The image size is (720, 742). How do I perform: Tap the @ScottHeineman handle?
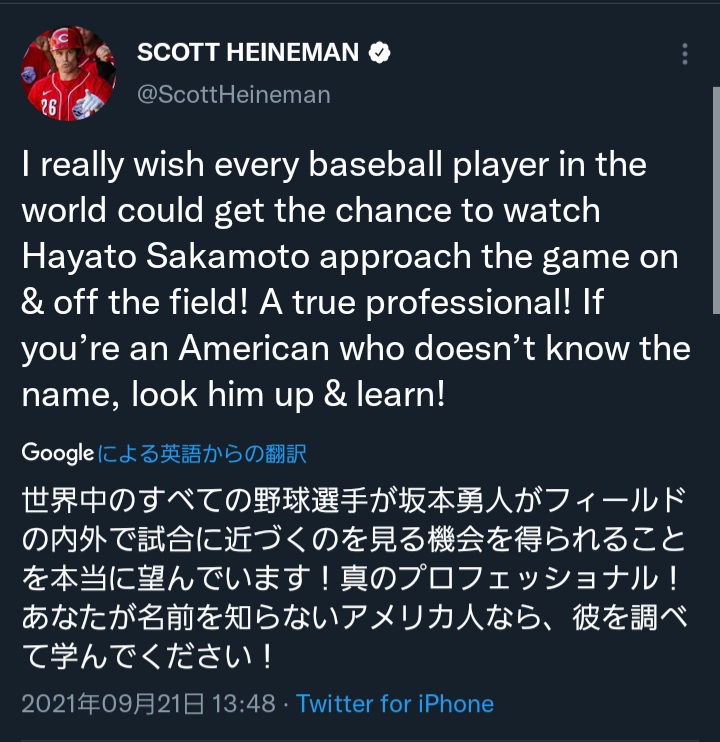[233, 95]
